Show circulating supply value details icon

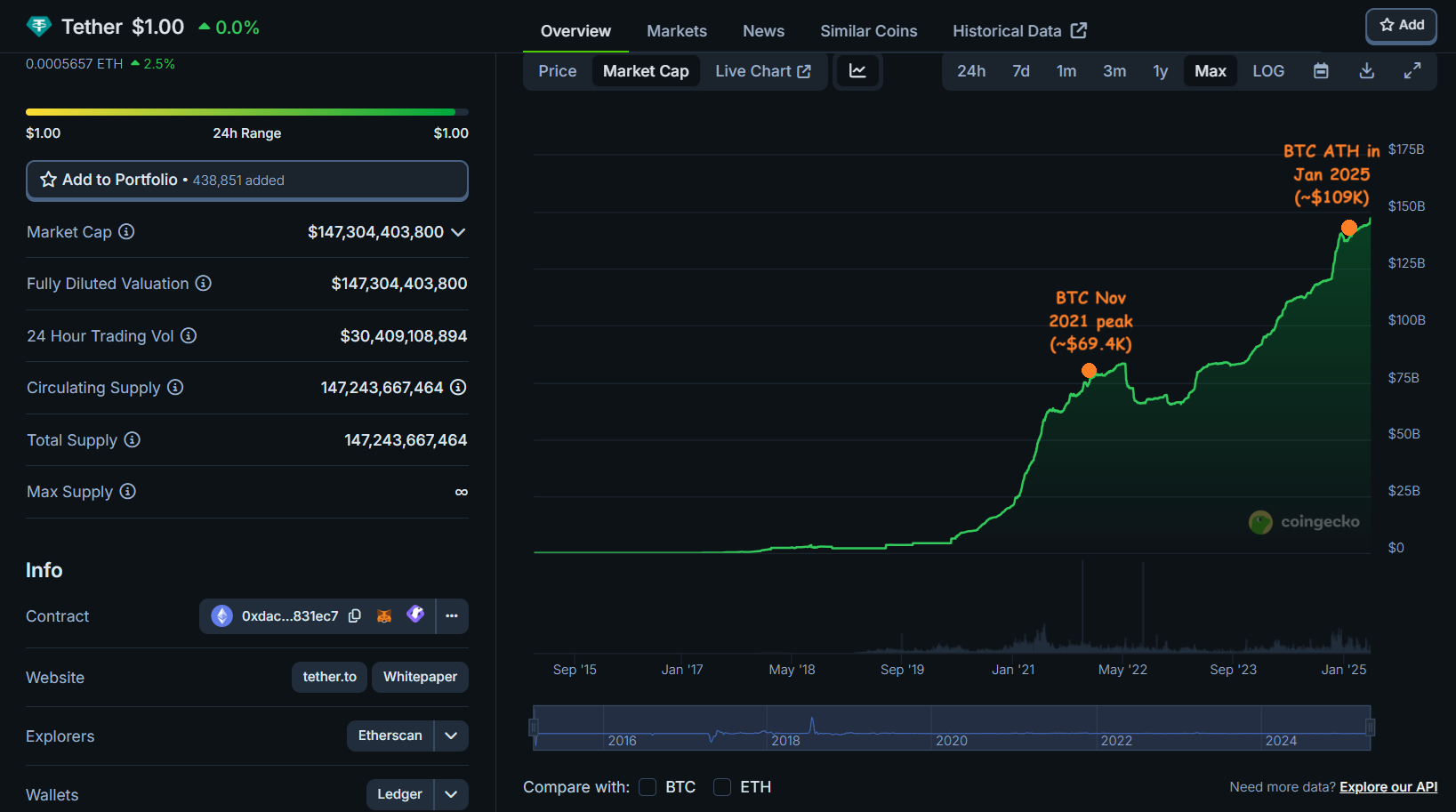tap(458, 387)
